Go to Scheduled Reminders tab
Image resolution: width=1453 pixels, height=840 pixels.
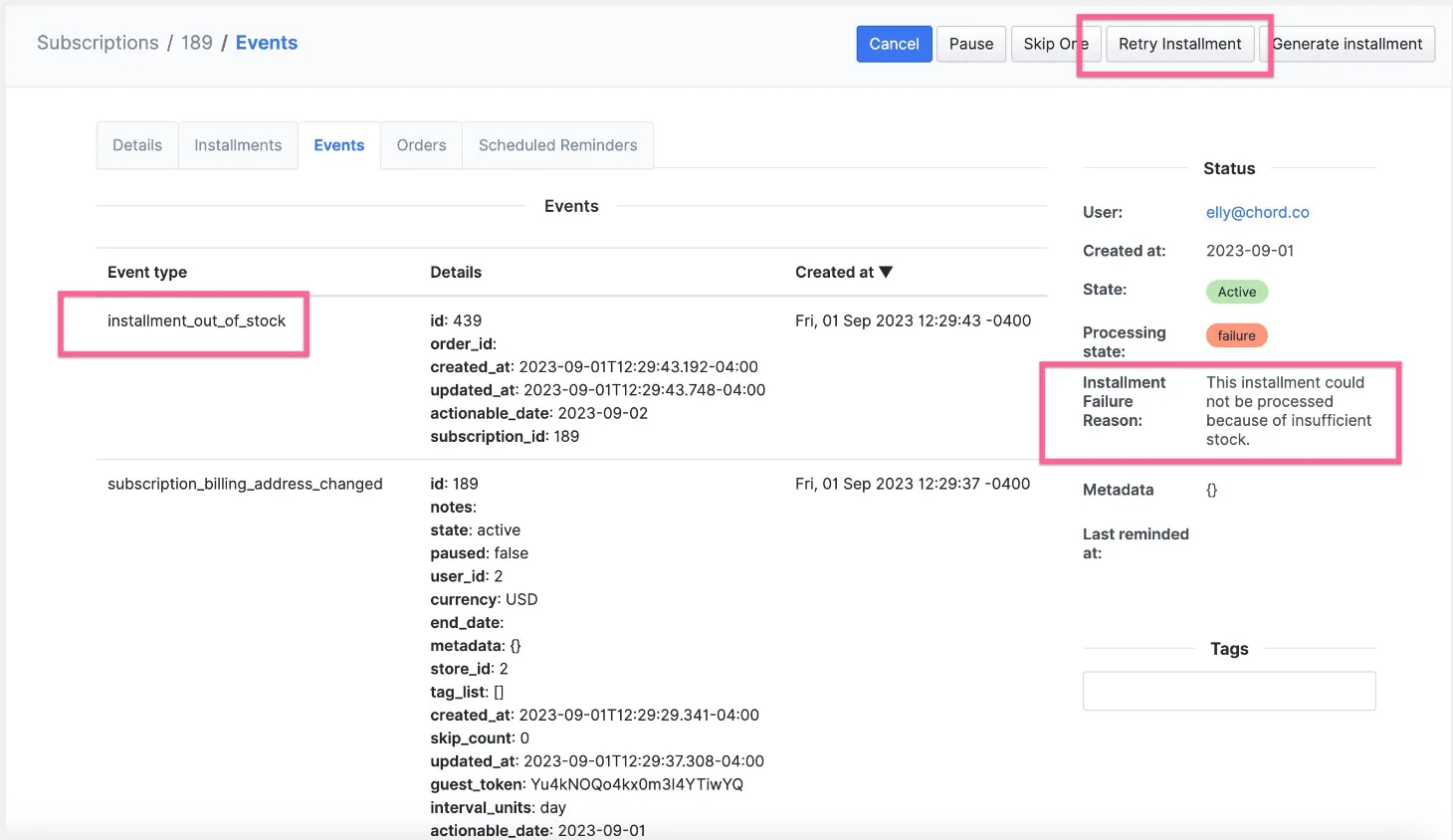click(557, 145)
